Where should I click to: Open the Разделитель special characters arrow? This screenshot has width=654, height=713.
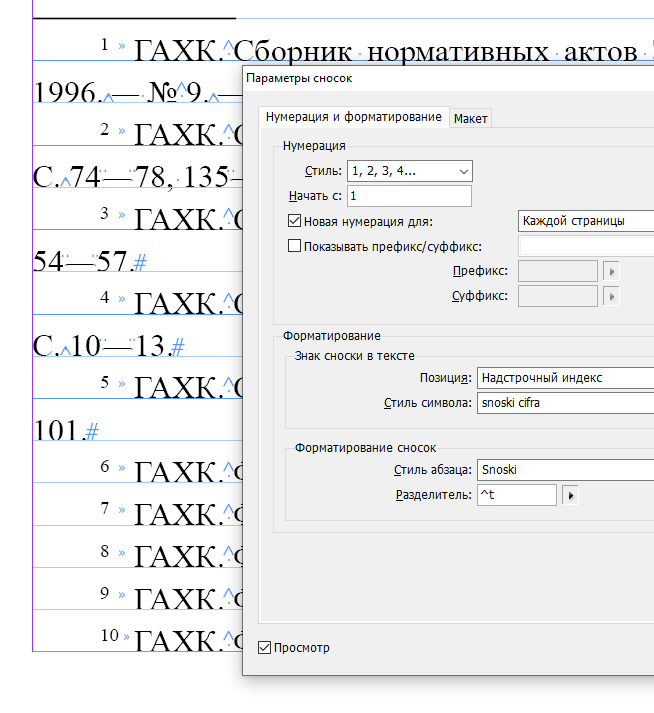[x=570, y=495]
